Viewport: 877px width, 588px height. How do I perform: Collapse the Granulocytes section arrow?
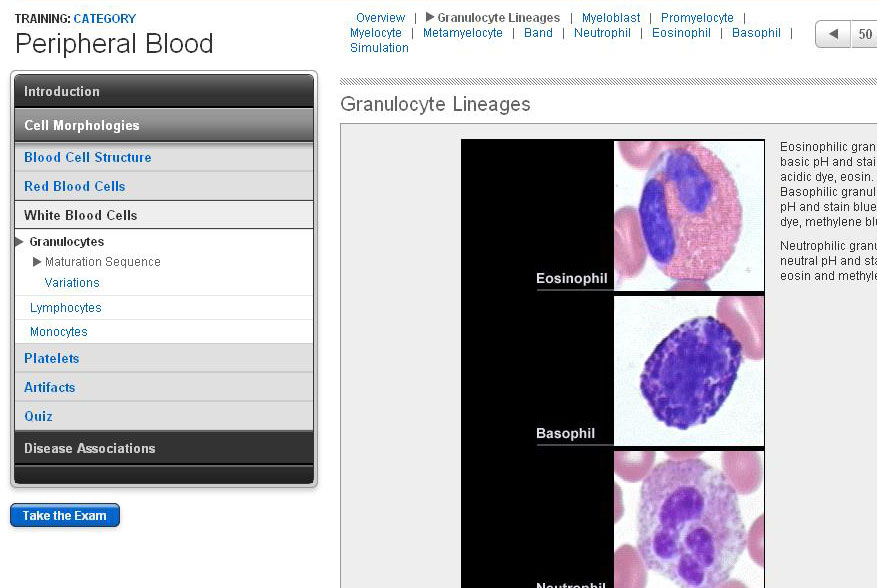(x=19, y=242)
